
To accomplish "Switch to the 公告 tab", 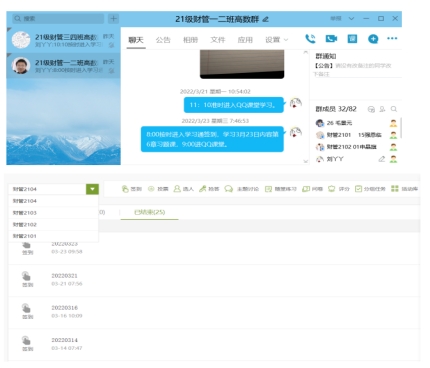I will pos(163,40).
